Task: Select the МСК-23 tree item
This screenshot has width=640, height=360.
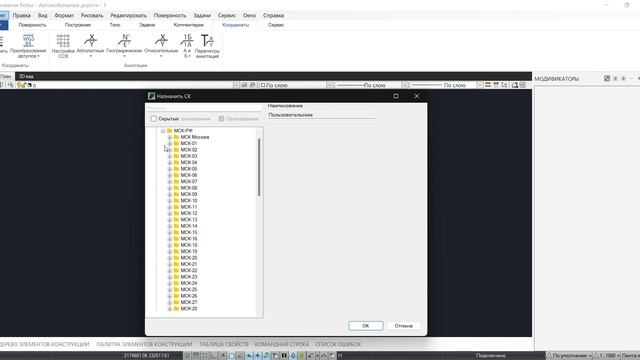Action: tap(189, 277)
